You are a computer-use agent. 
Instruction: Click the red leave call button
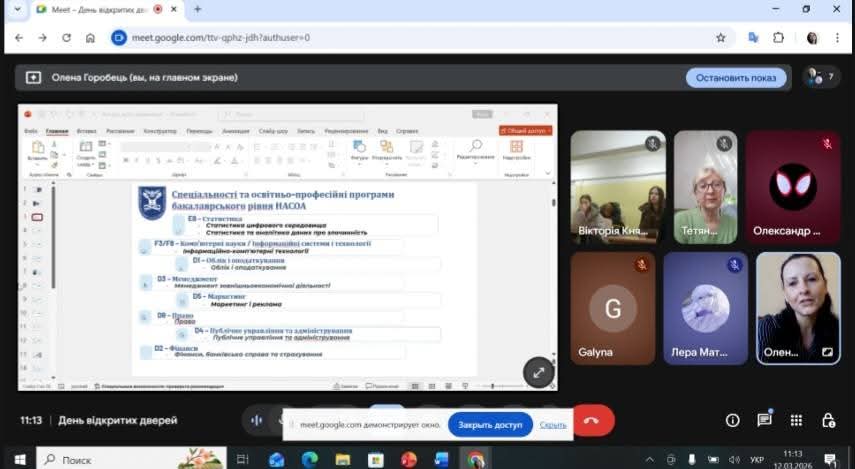[x=591, y=421]
